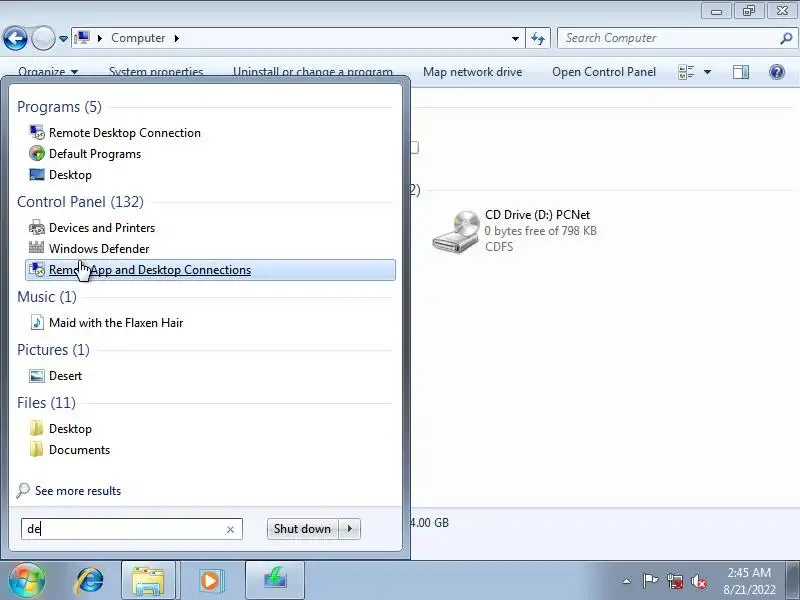This screenshot has width=800, height=600.
Task: Open the Windows Start button
Action: pyautogui.click(x=27, y=580)
